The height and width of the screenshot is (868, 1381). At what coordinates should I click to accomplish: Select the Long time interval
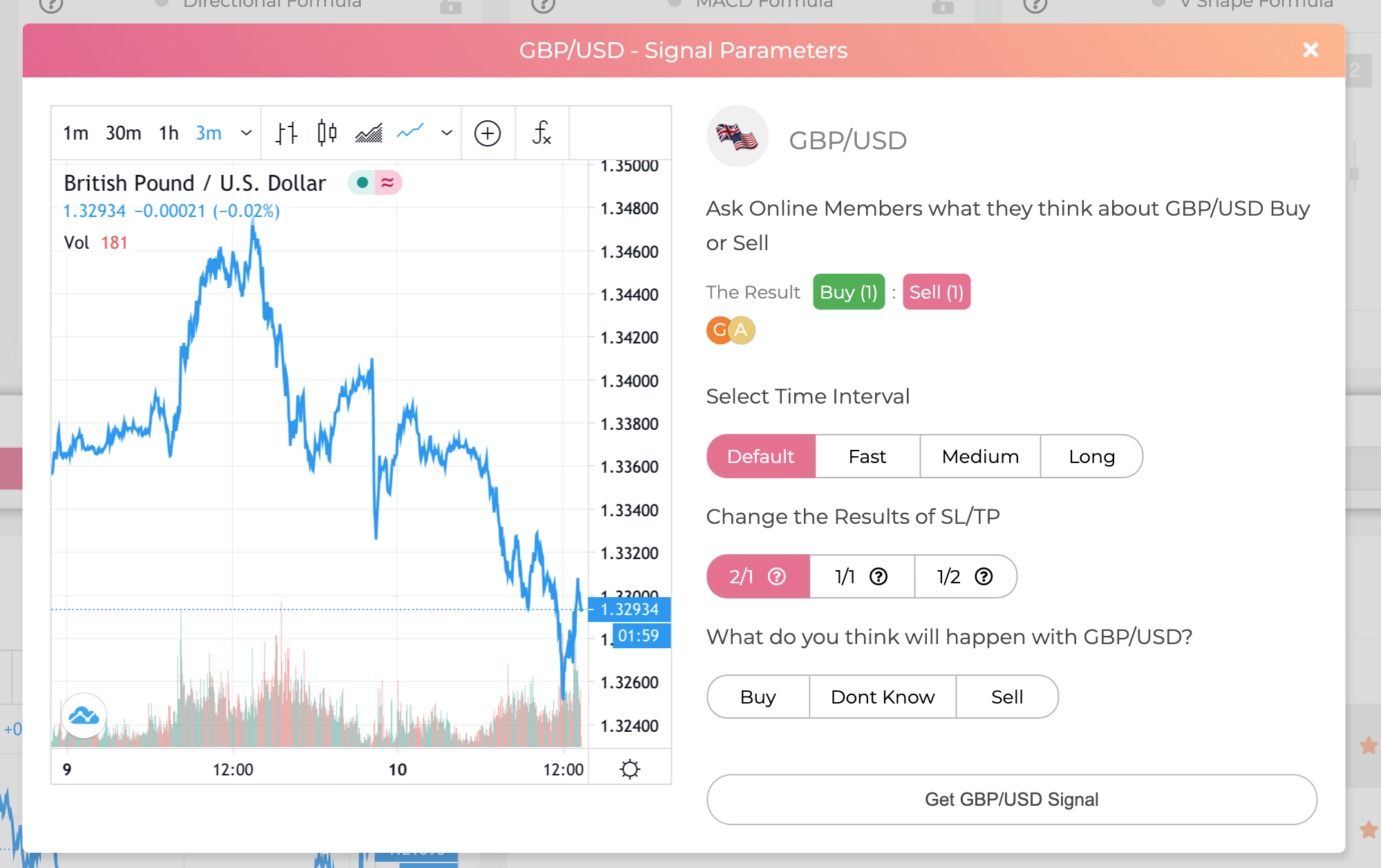(1091, 456)
